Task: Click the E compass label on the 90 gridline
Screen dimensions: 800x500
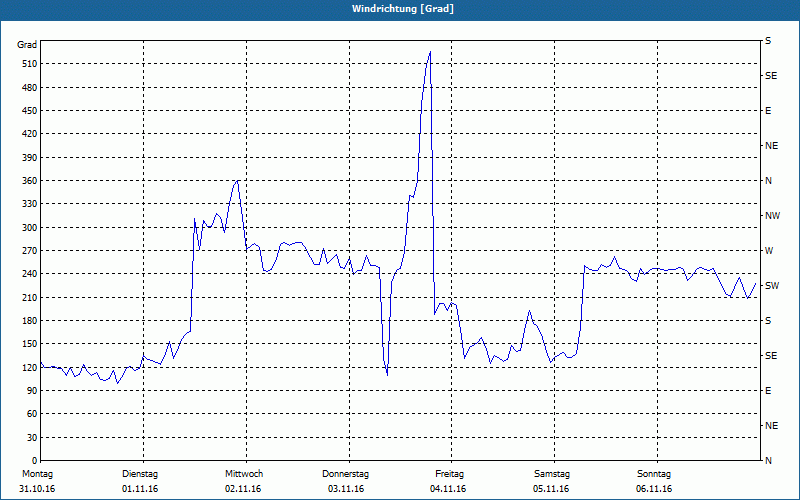Action: [768, 391]
